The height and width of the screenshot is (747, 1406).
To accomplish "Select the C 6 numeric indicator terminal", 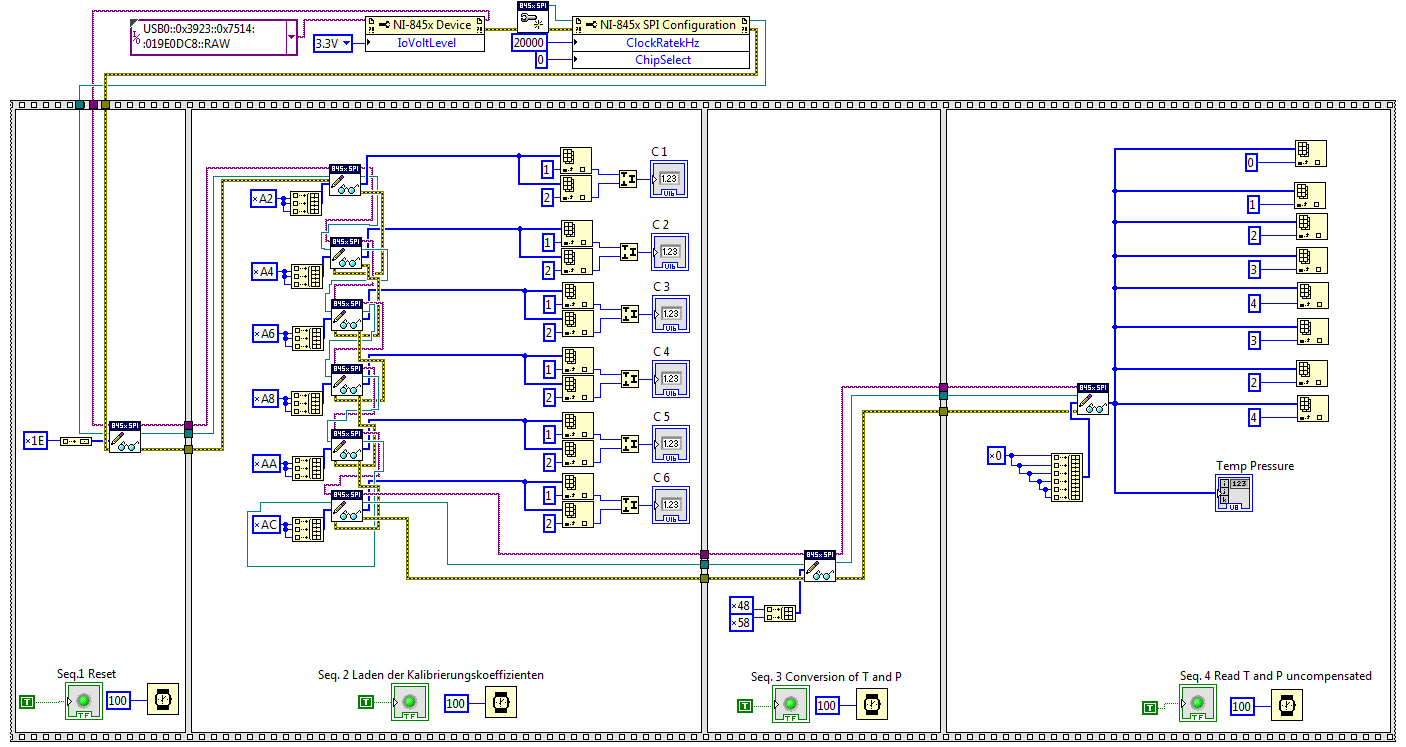I will pos(671,504).
